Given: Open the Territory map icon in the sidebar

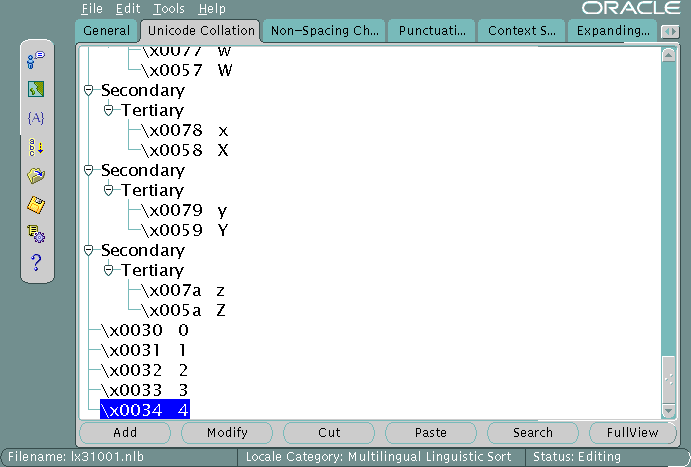Looking at the screenshot, I should [36, 89].
